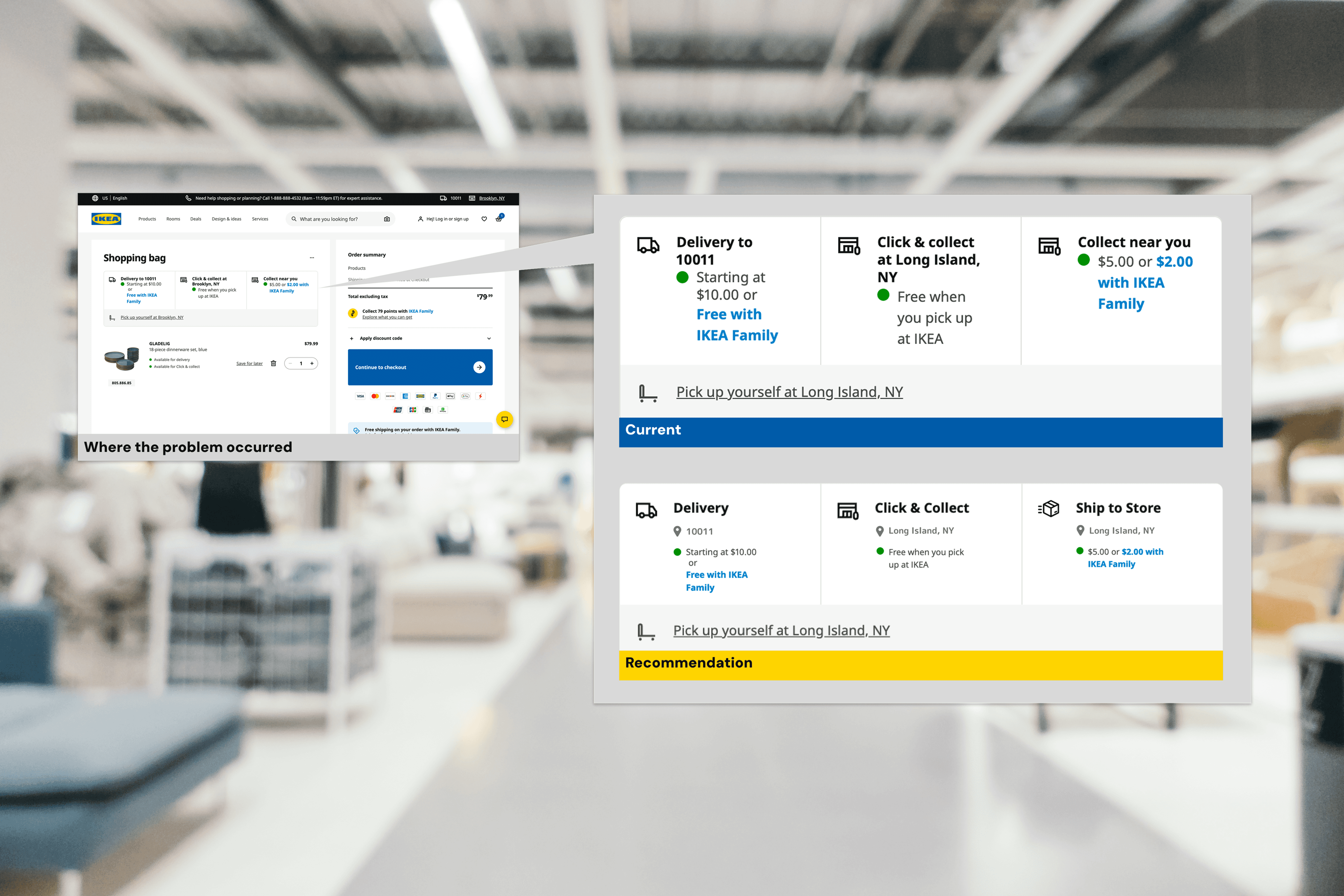Click the yellow IKEA Family points icon
Image resolution: width=1344 pixels, height=896 pixels.
point(353,314)
